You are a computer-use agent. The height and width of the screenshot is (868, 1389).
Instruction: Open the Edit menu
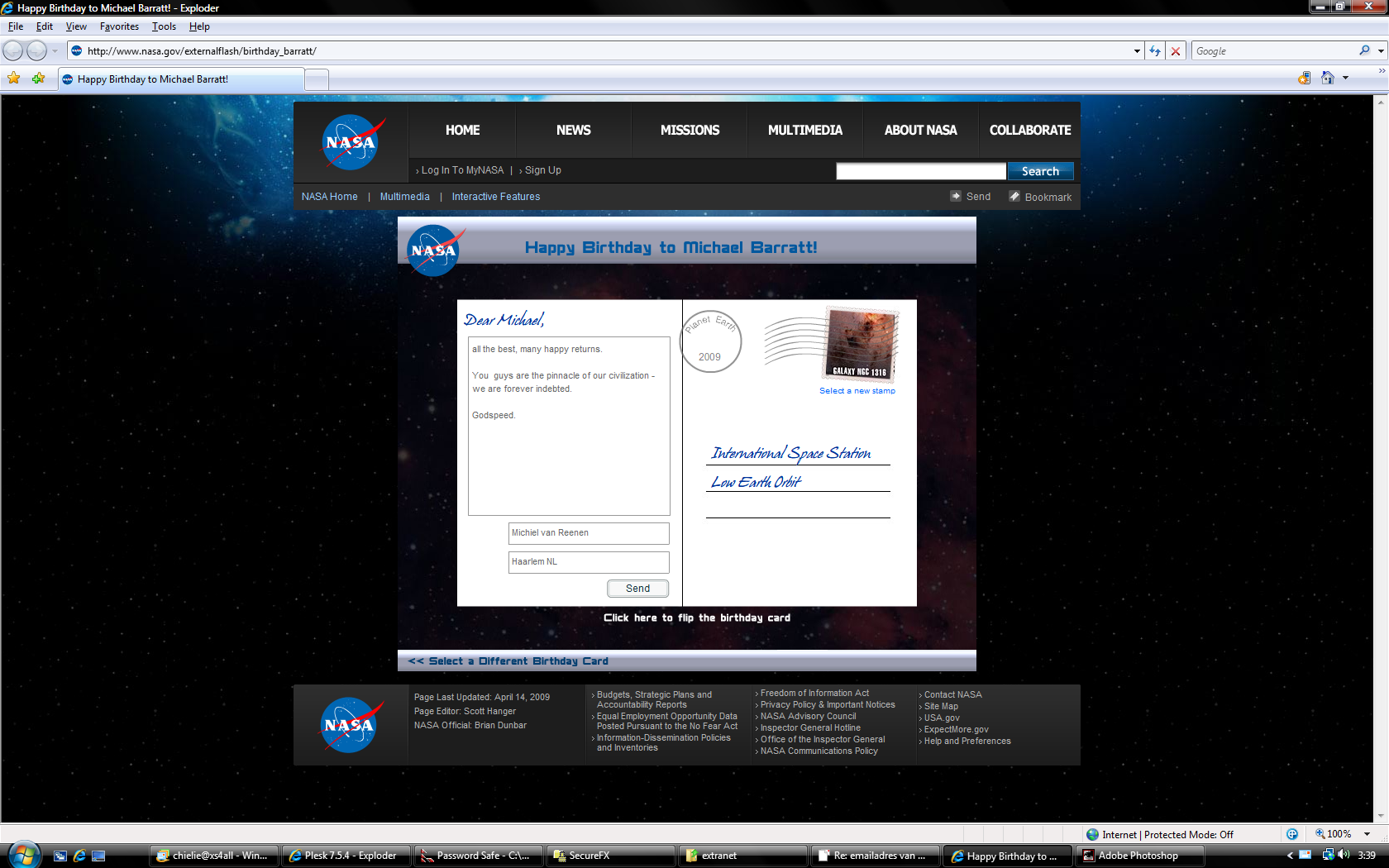coord(45,26)
